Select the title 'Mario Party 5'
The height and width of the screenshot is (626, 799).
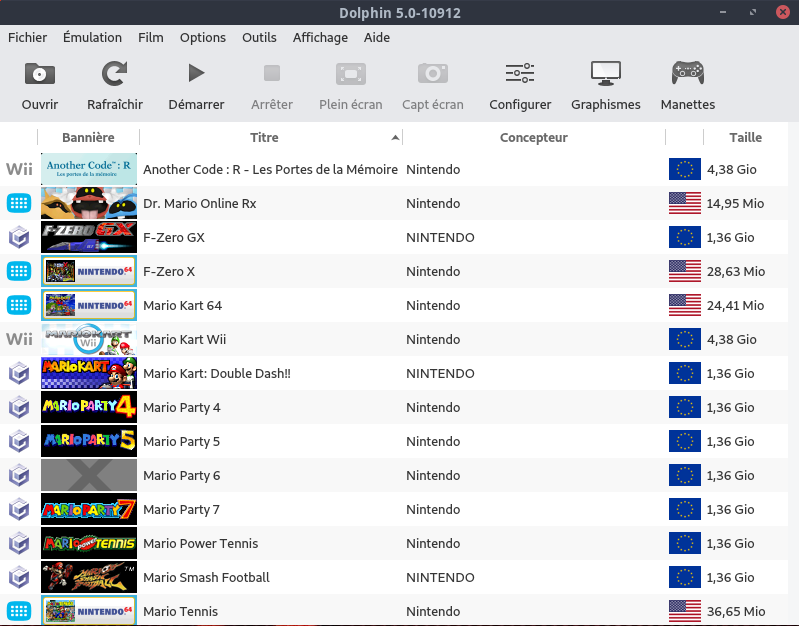click(182, 441)
